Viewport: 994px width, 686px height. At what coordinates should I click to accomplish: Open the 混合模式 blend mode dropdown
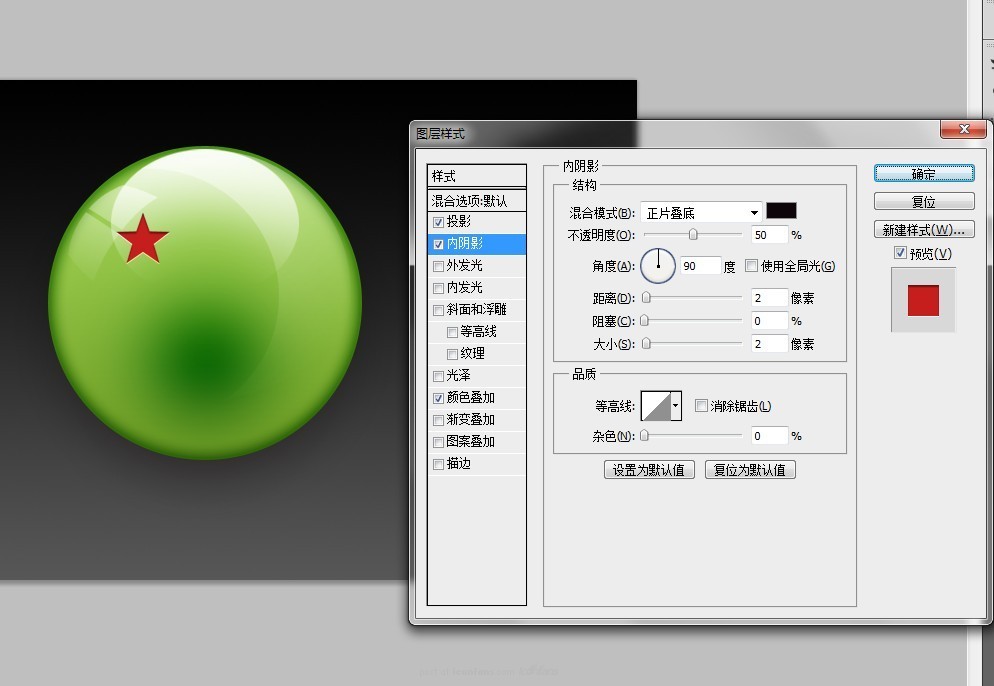click(x=700, y=211)
